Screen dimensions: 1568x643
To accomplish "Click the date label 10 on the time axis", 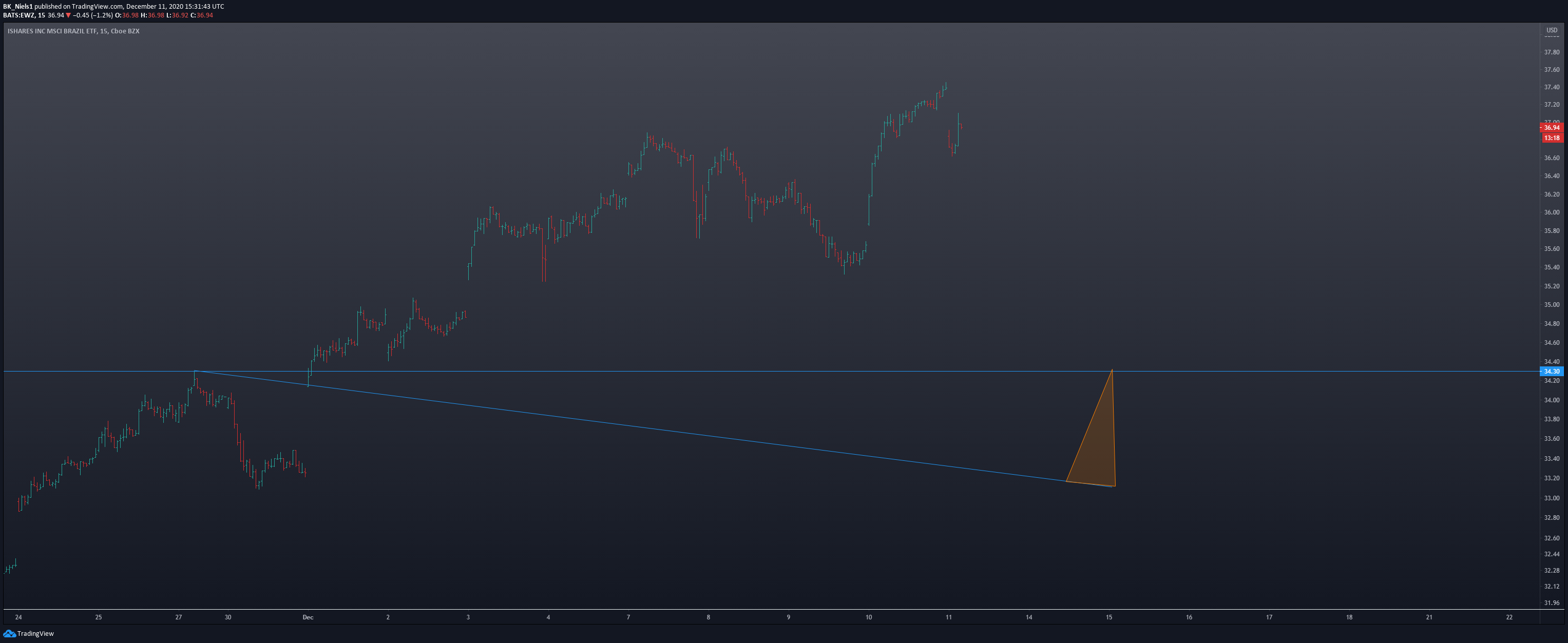I will pos(869,617).
